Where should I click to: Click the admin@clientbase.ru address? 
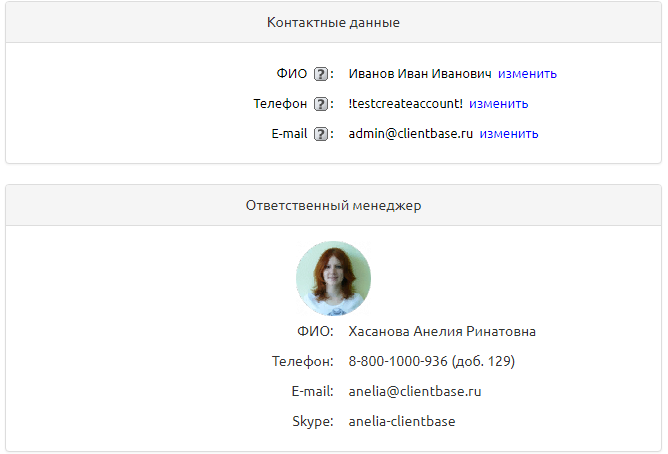pyautogui.click(x=410, y=133)
